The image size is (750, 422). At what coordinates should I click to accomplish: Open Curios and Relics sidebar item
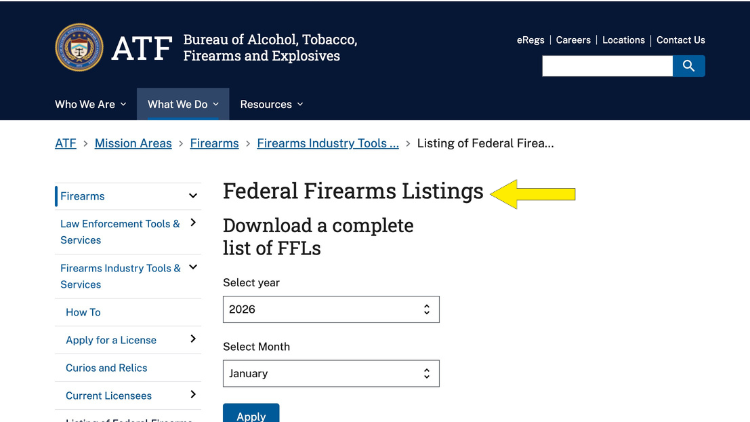pos(106,368)
